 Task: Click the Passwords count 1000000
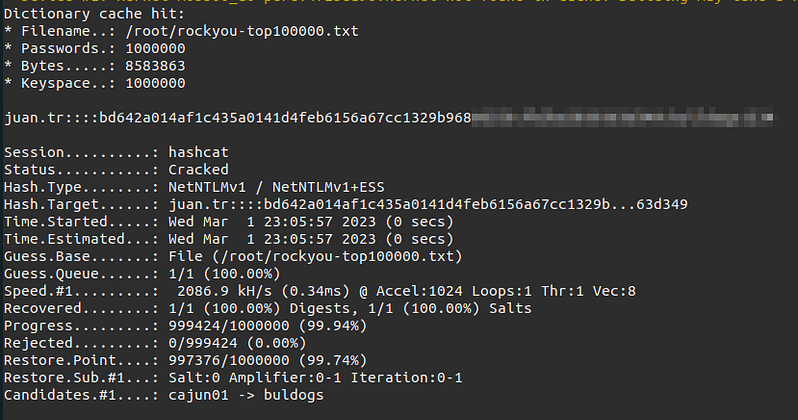[156, 49]
